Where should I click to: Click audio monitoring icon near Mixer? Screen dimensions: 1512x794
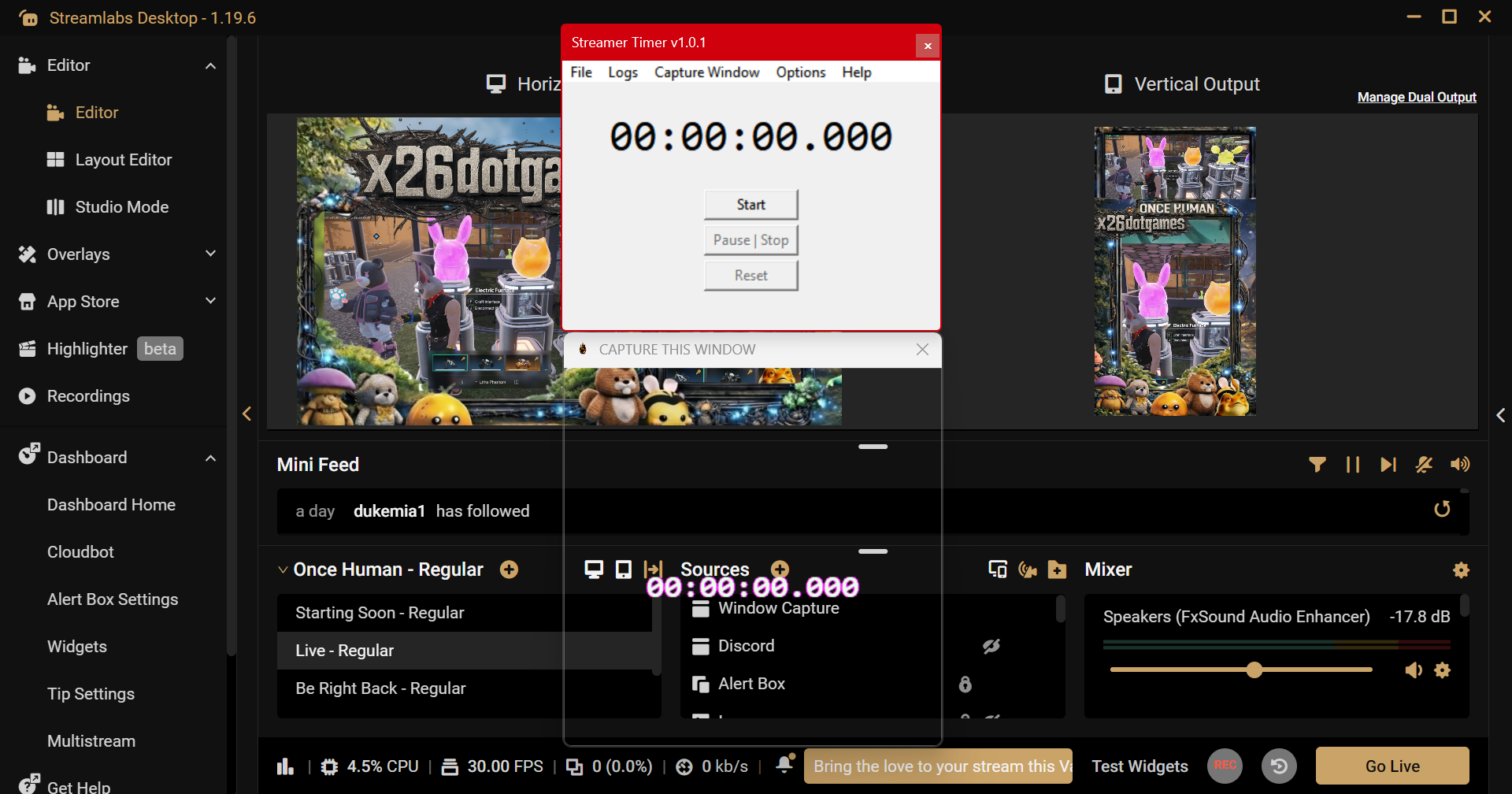click(1028, 570)
